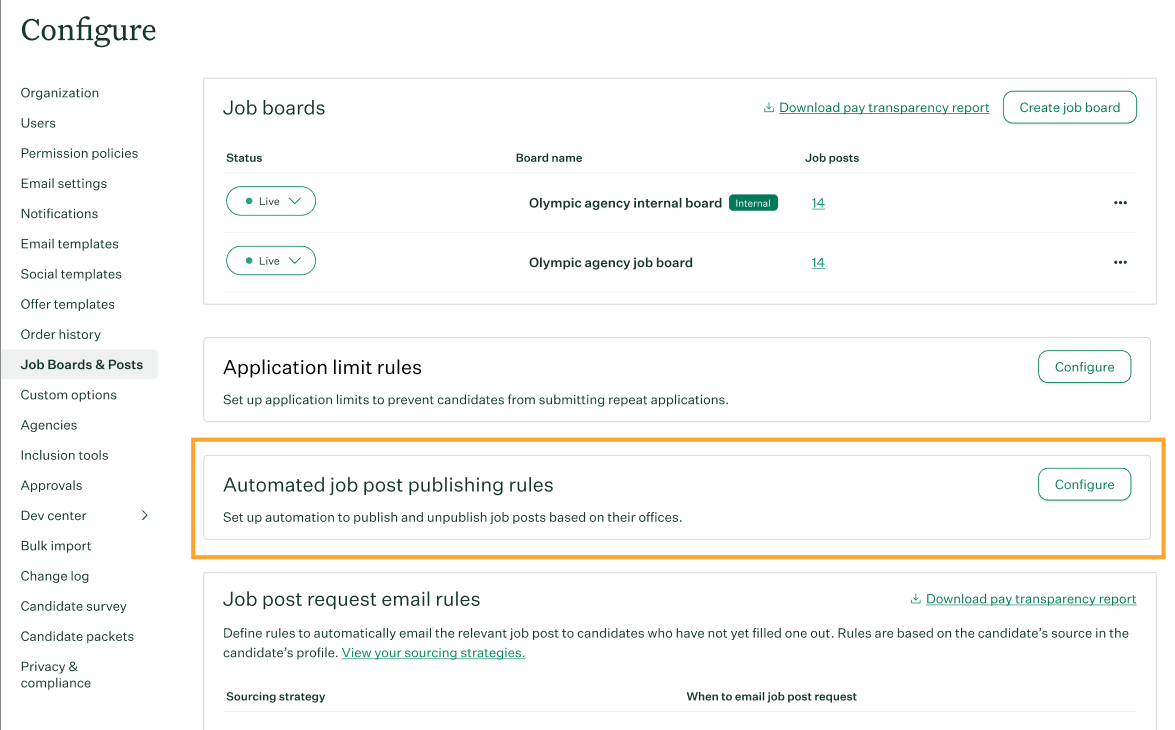Open Offer templates

tap(67, 304)
